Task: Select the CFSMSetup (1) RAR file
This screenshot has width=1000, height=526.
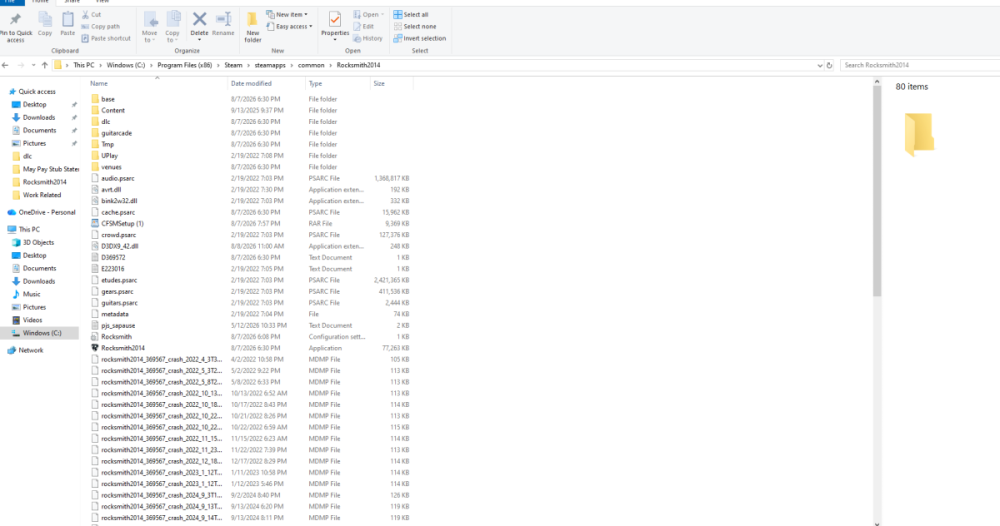Action: (122, 224)
